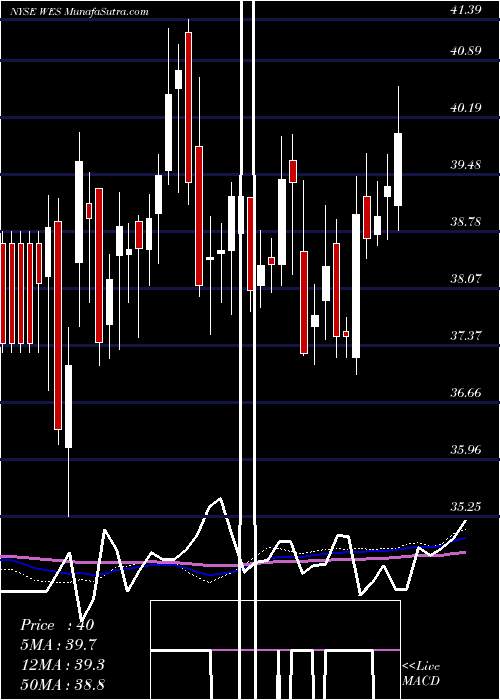Click the 39.48 price axis label
500x700 pixels.
466,165
